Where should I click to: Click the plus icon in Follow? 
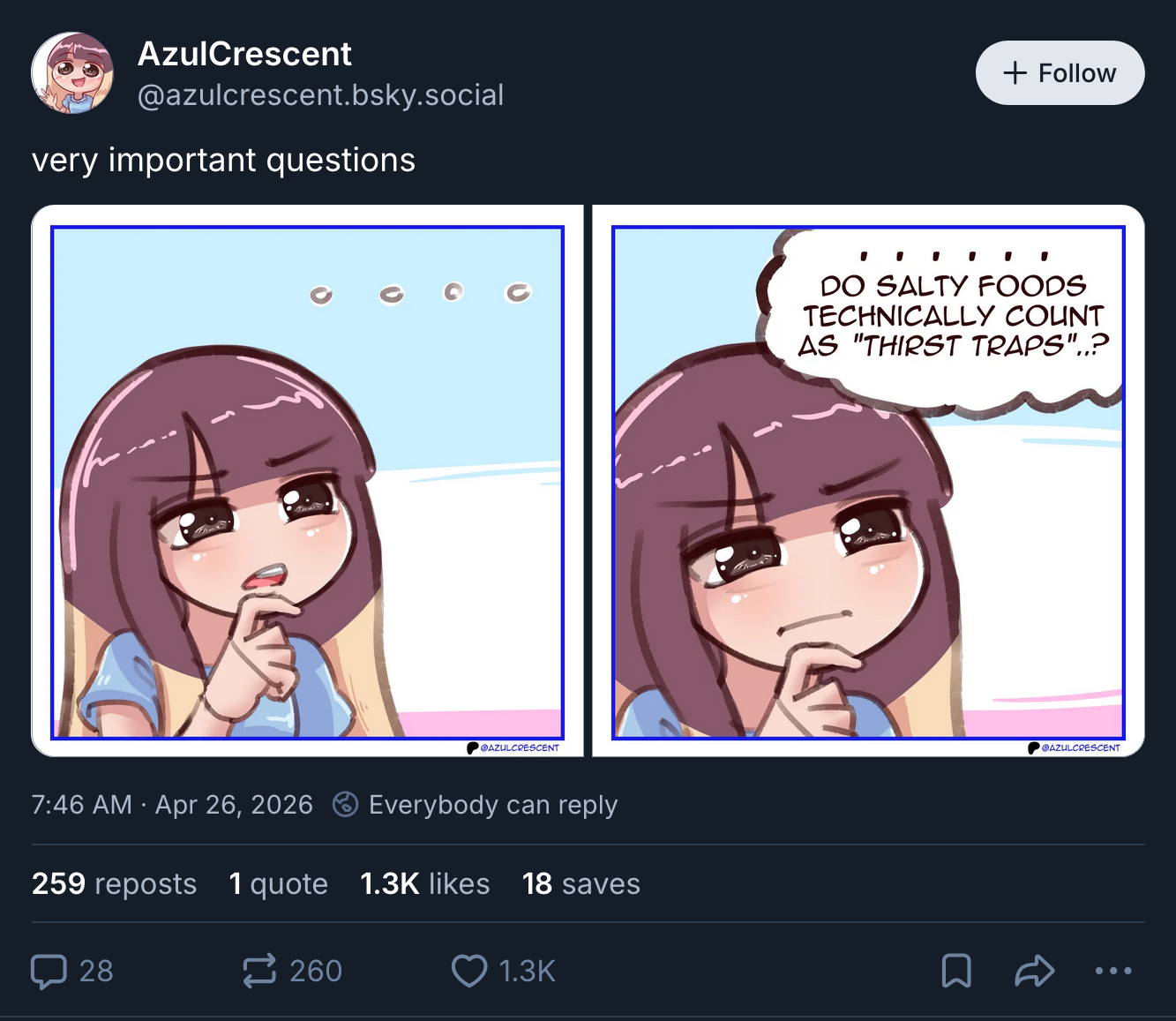tap(1015, 73)
